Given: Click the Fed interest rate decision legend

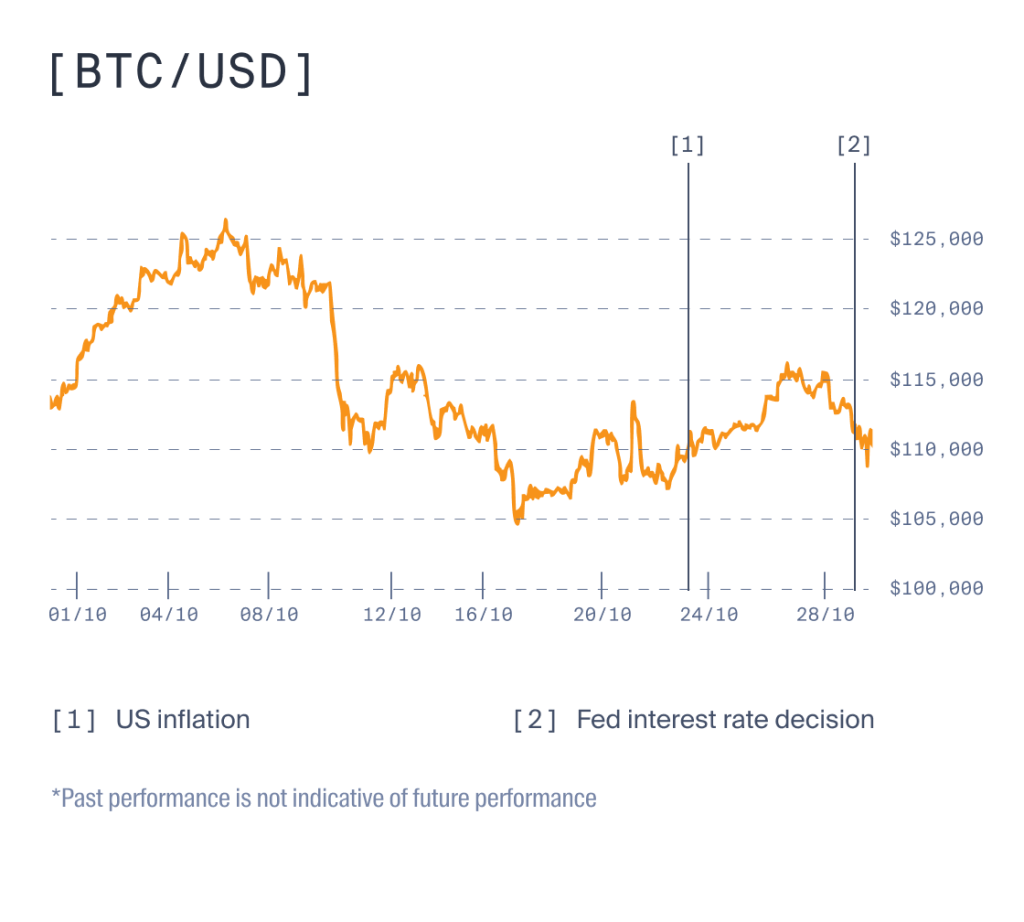Looking at the screenshot, I should point(725,719).
